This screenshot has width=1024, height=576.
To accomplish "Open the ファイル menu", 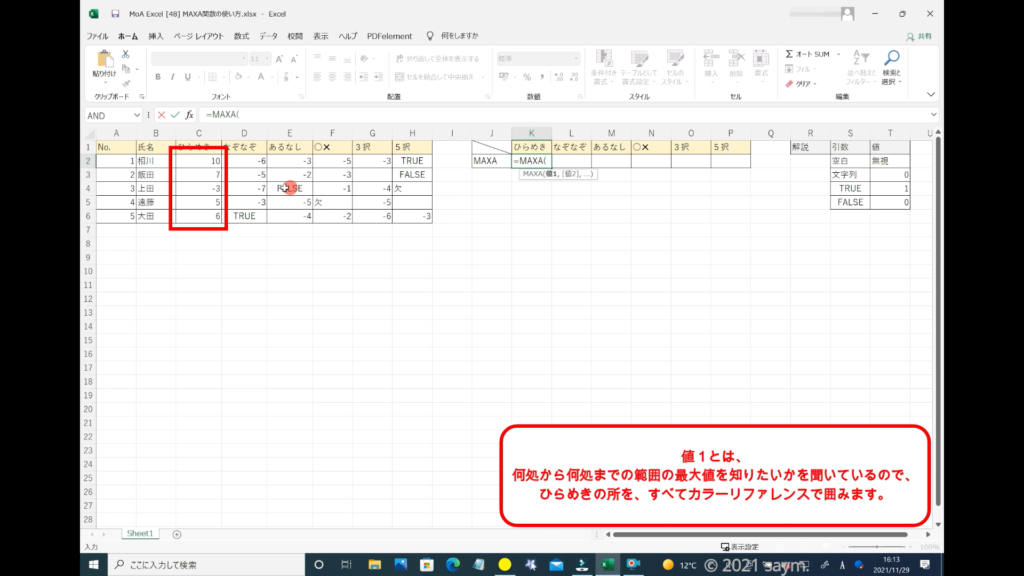I will [97, 36].
